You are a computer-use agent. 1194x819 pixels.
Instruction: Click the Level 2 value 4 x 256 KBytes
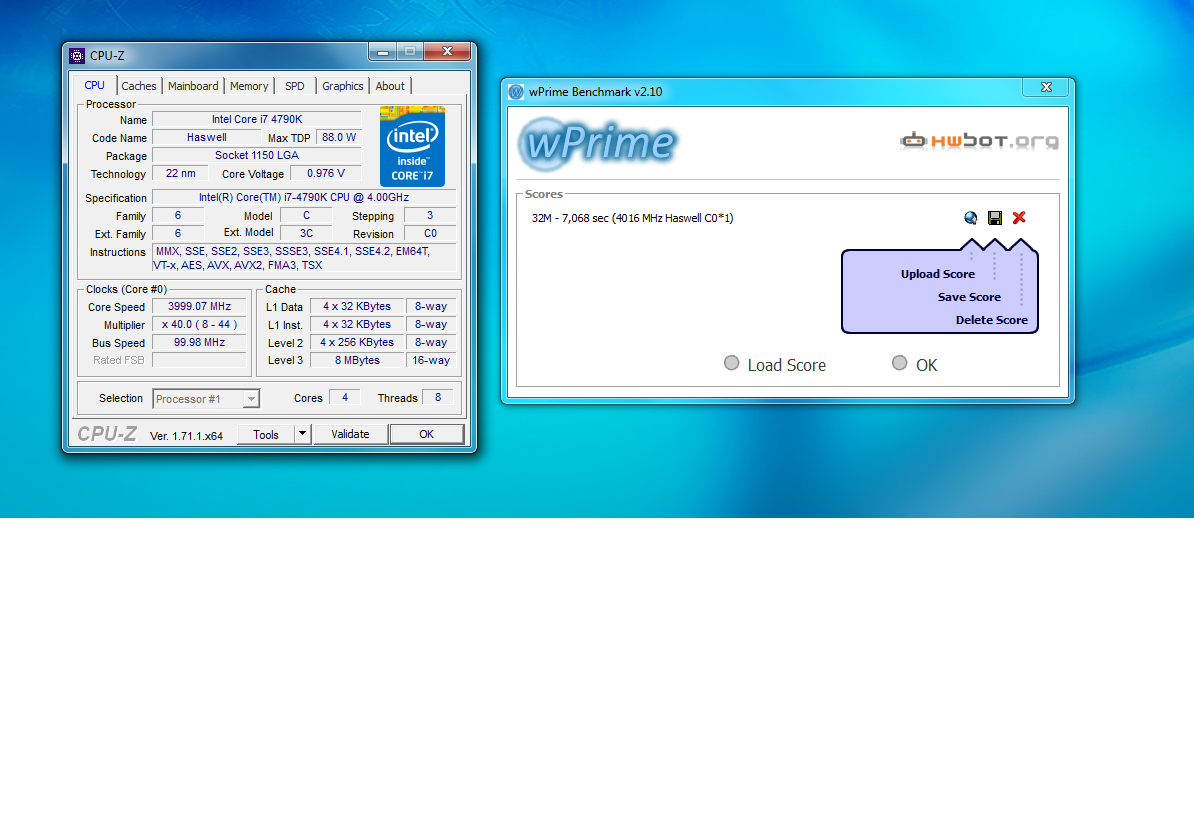(357, 343)
